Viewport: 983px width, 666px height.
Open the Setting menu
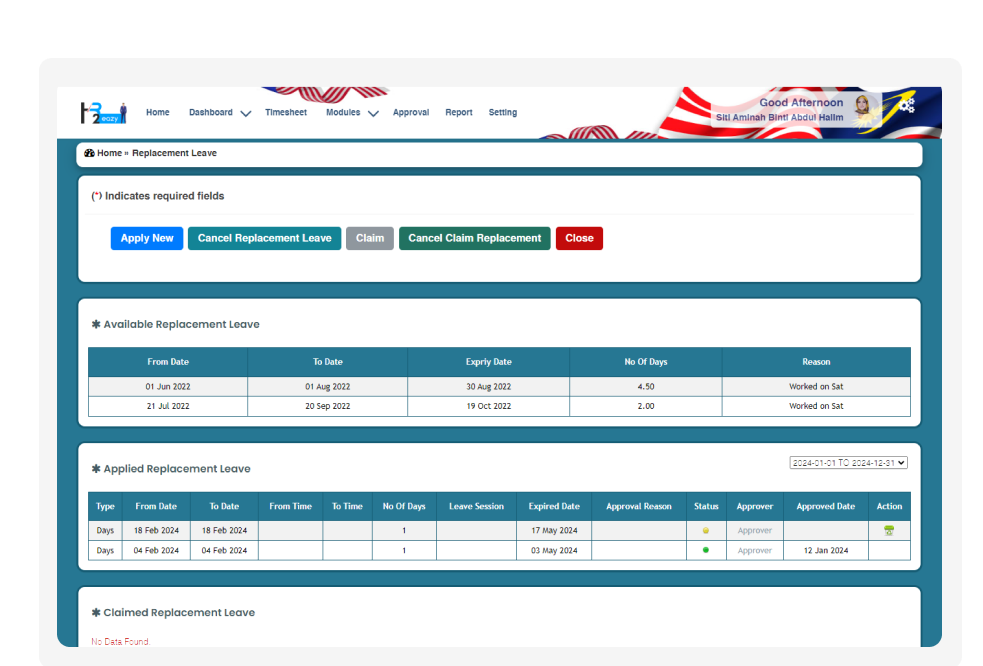pyautogui.click(x=503, y=112)
